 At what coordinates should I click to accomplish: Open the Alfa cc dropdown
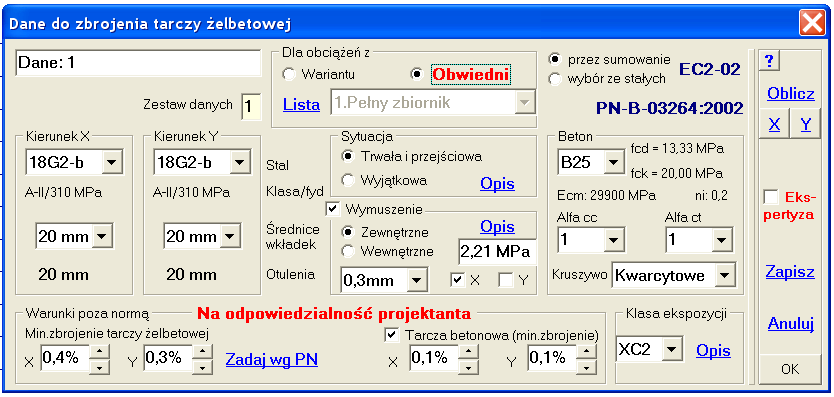coord(613,239)
